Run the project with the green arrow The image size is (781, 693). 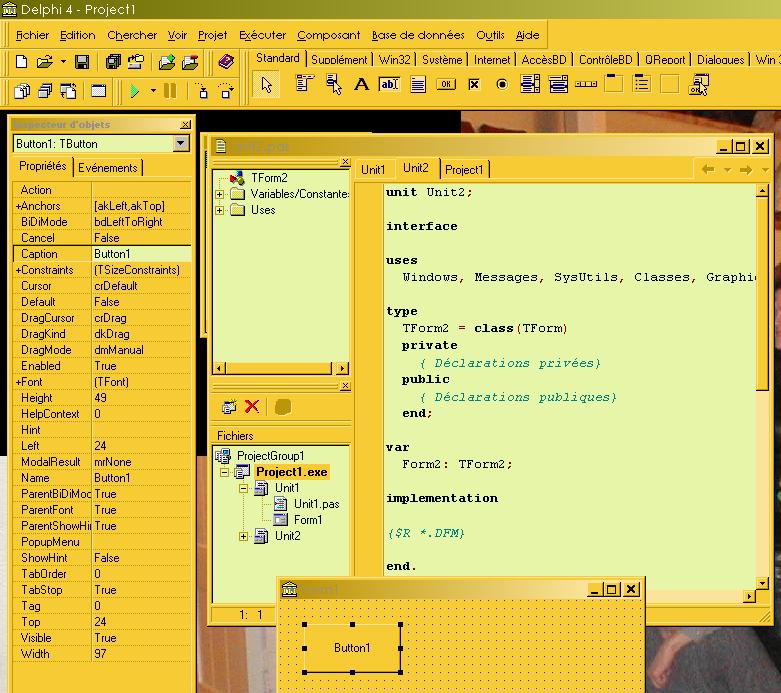pyautogui.click(x=134, y=91)
